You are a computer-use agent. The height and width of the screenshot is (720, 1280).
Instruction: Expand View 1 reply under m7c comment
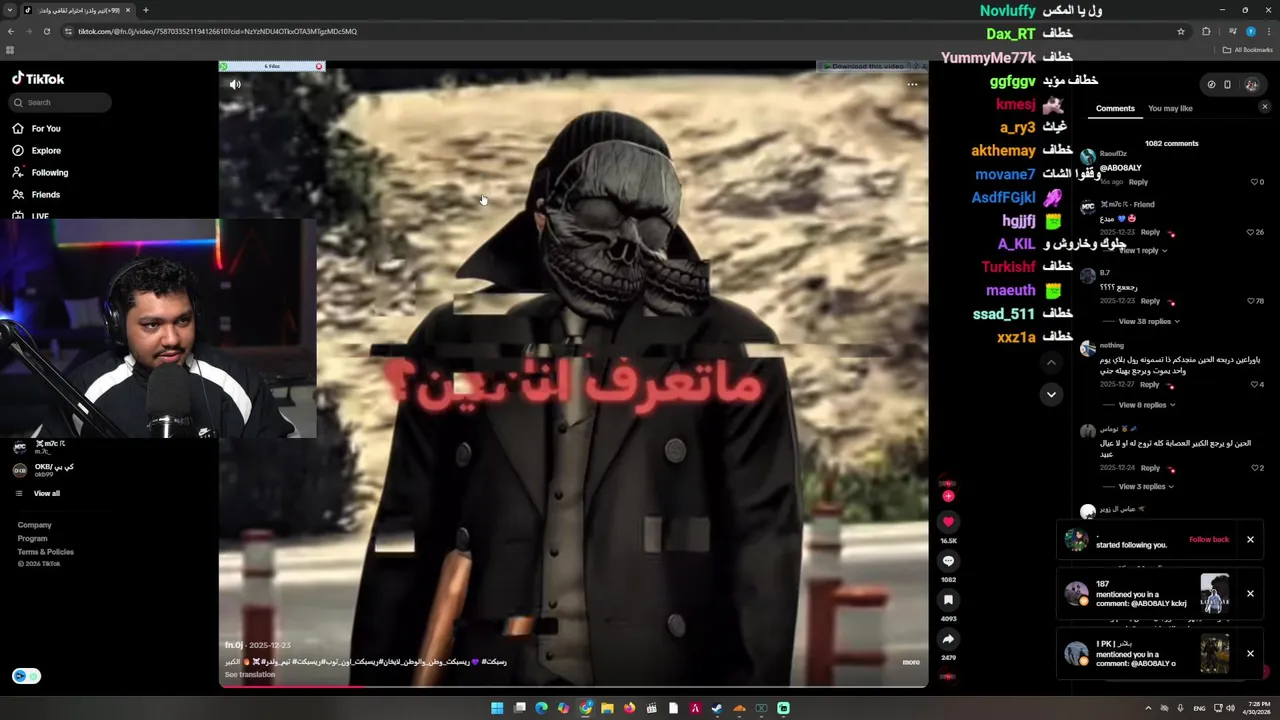1141,250
